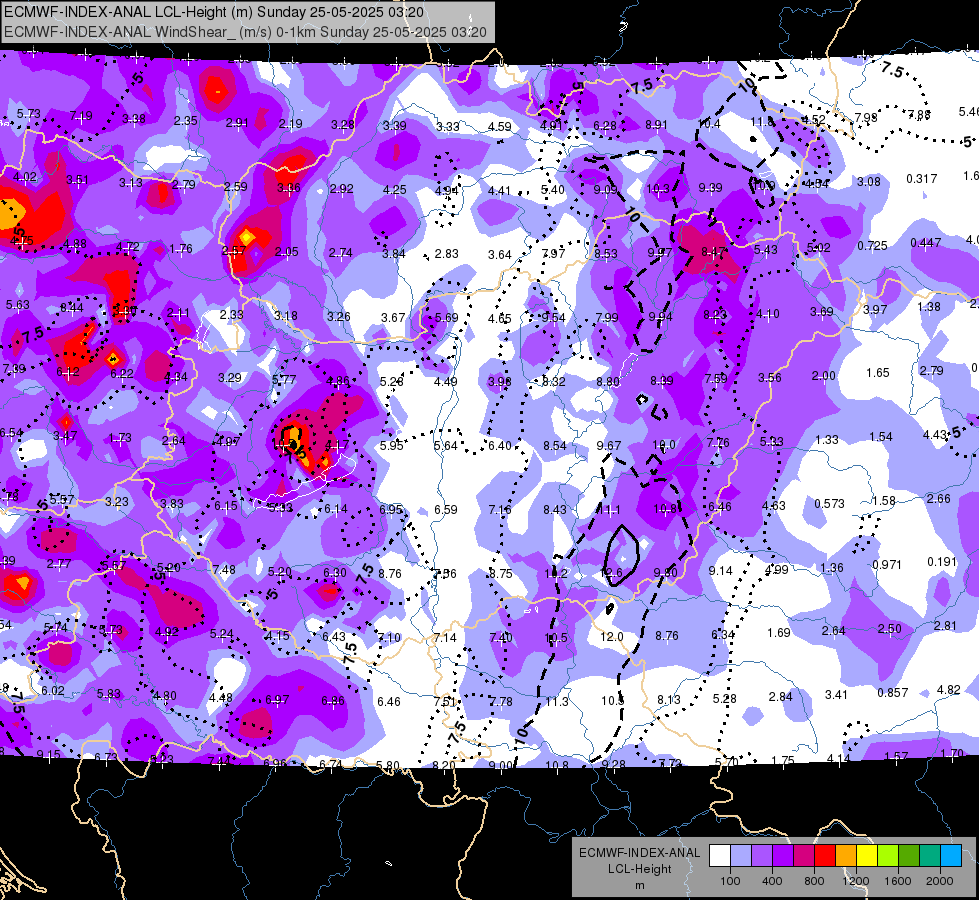Viewport: 979px width, 900px height.
Task: Select the wind shear value '11.1'
Action: point(609,510)
